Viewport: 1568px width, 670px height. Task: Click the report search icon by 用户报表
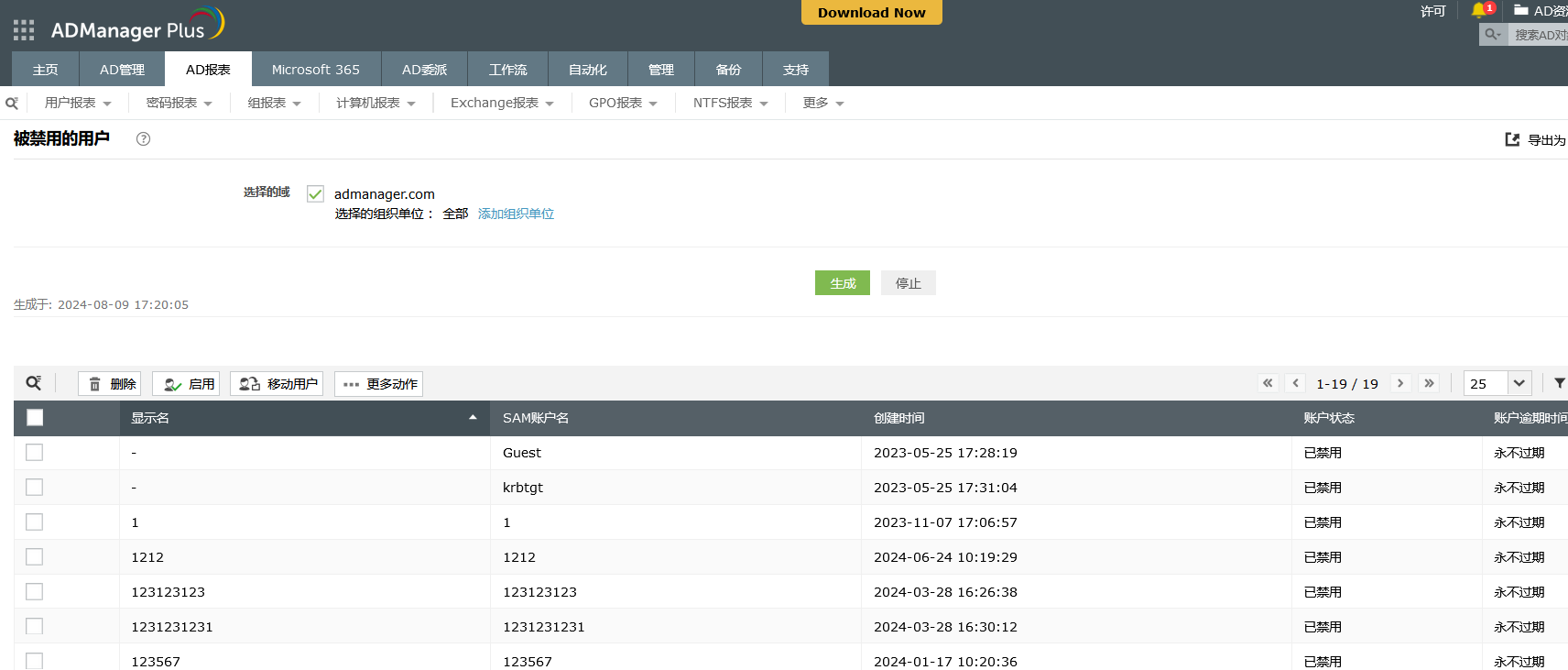(x=12, y=104)
